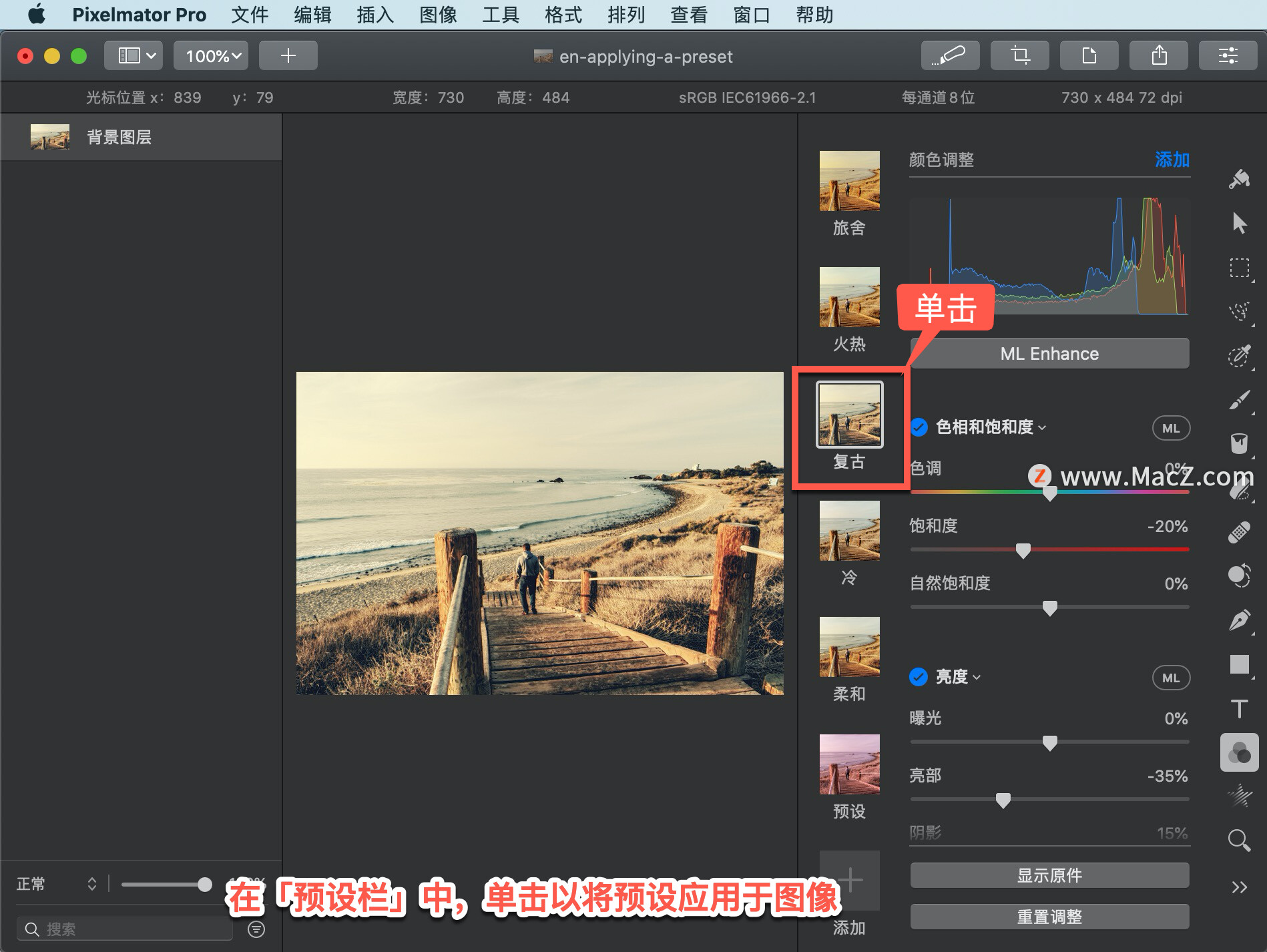Screen dimensions: 1267x952
Task: Apply the 复古 vintage preset thumbnail
Action: click(x=849, y=415)
